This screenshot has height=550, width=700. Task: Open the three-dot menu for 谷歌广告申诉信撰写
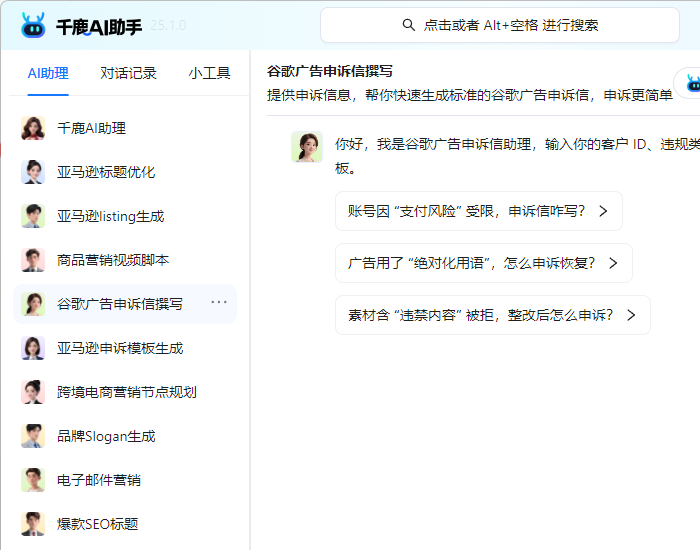click(219, 303)
